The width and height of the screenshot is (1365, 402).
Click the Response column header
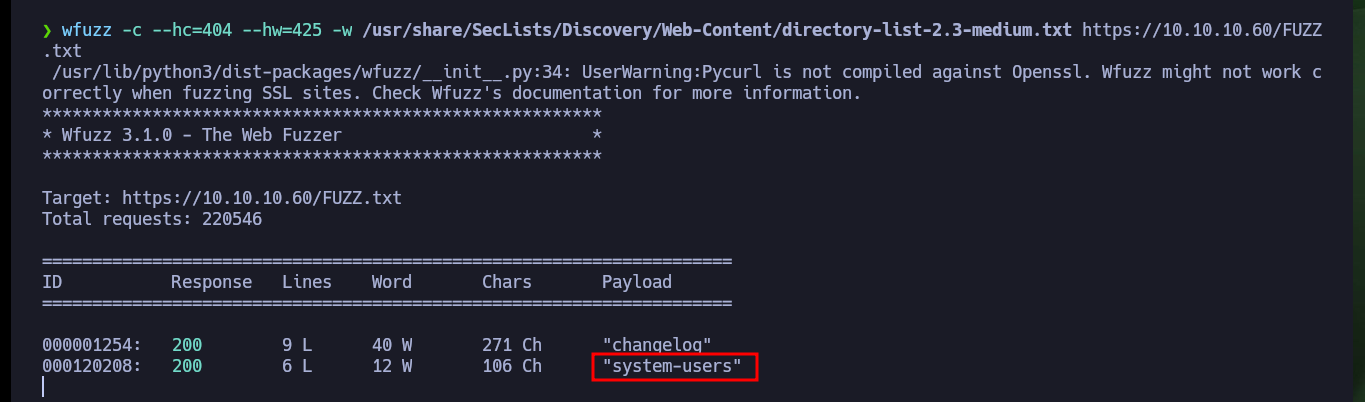tap(212, 282)
